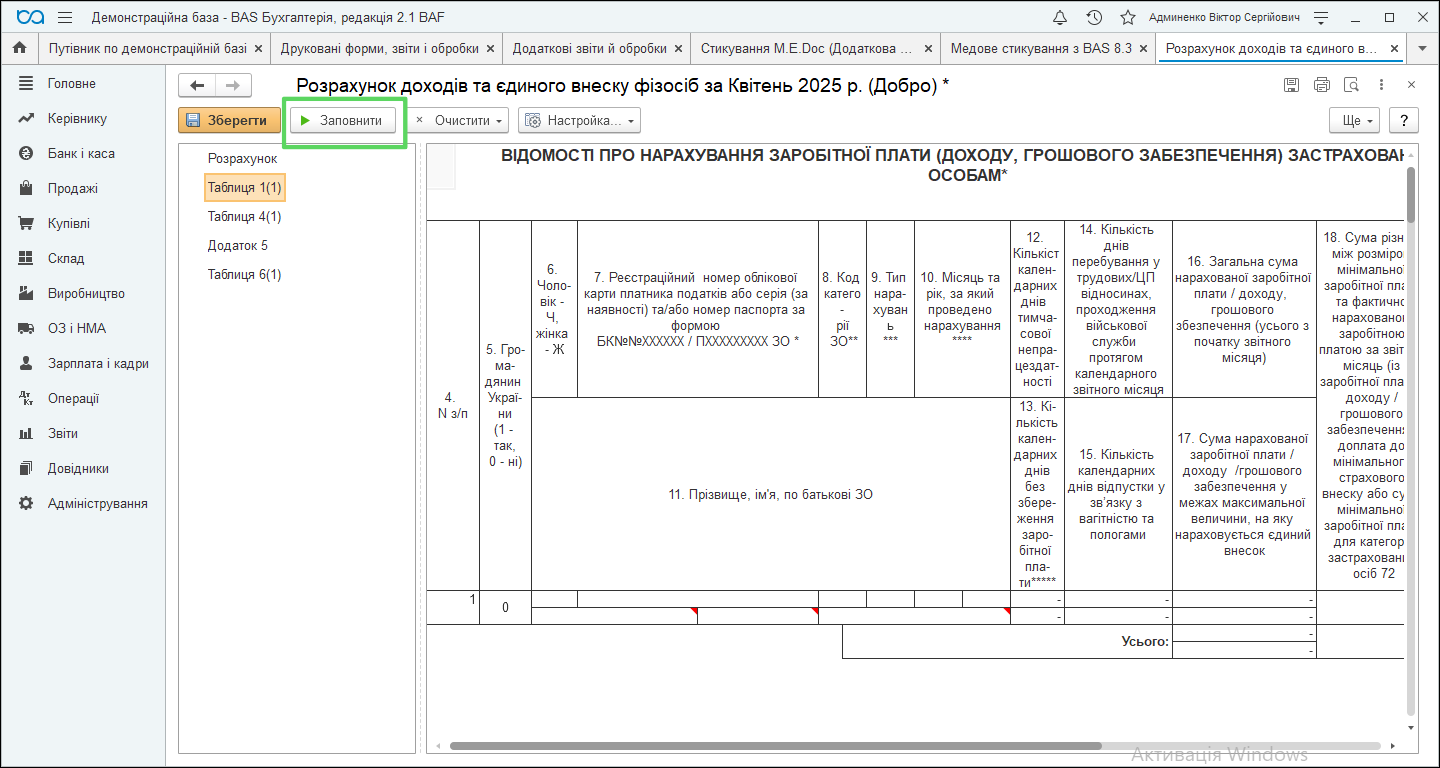1440x768 pixels.
Task: Click column header 11. Прізвище, ім'я, по батькові ЗО
Action: pos(770,494)
